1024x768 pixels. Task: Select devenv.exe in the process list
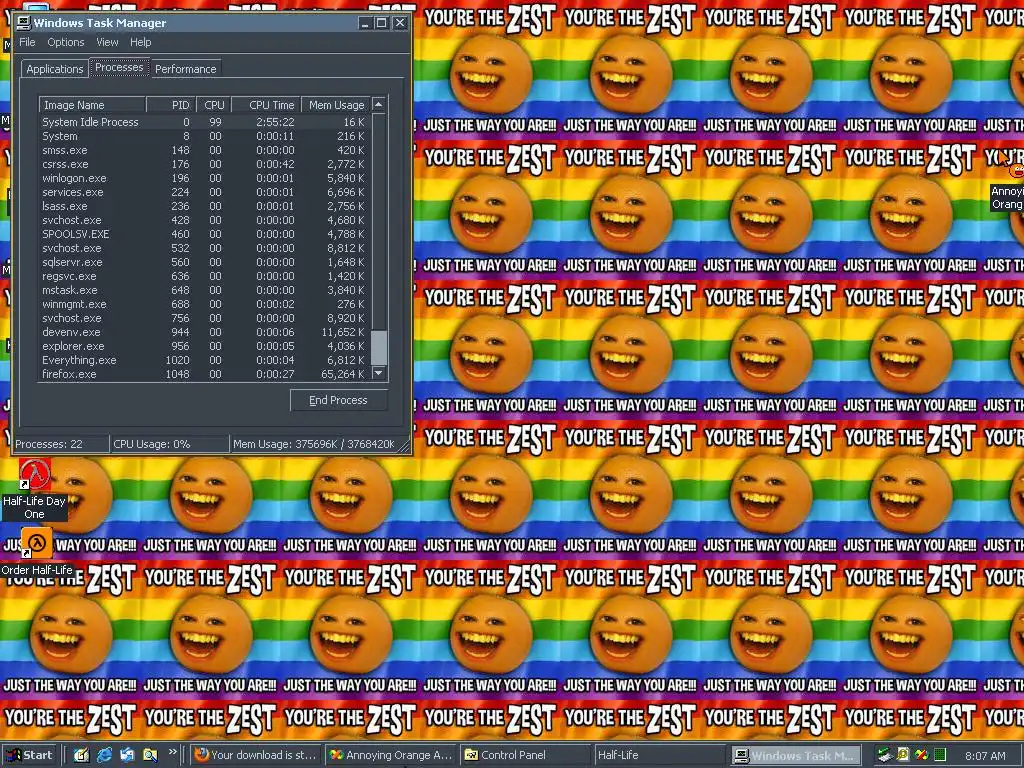204,332
